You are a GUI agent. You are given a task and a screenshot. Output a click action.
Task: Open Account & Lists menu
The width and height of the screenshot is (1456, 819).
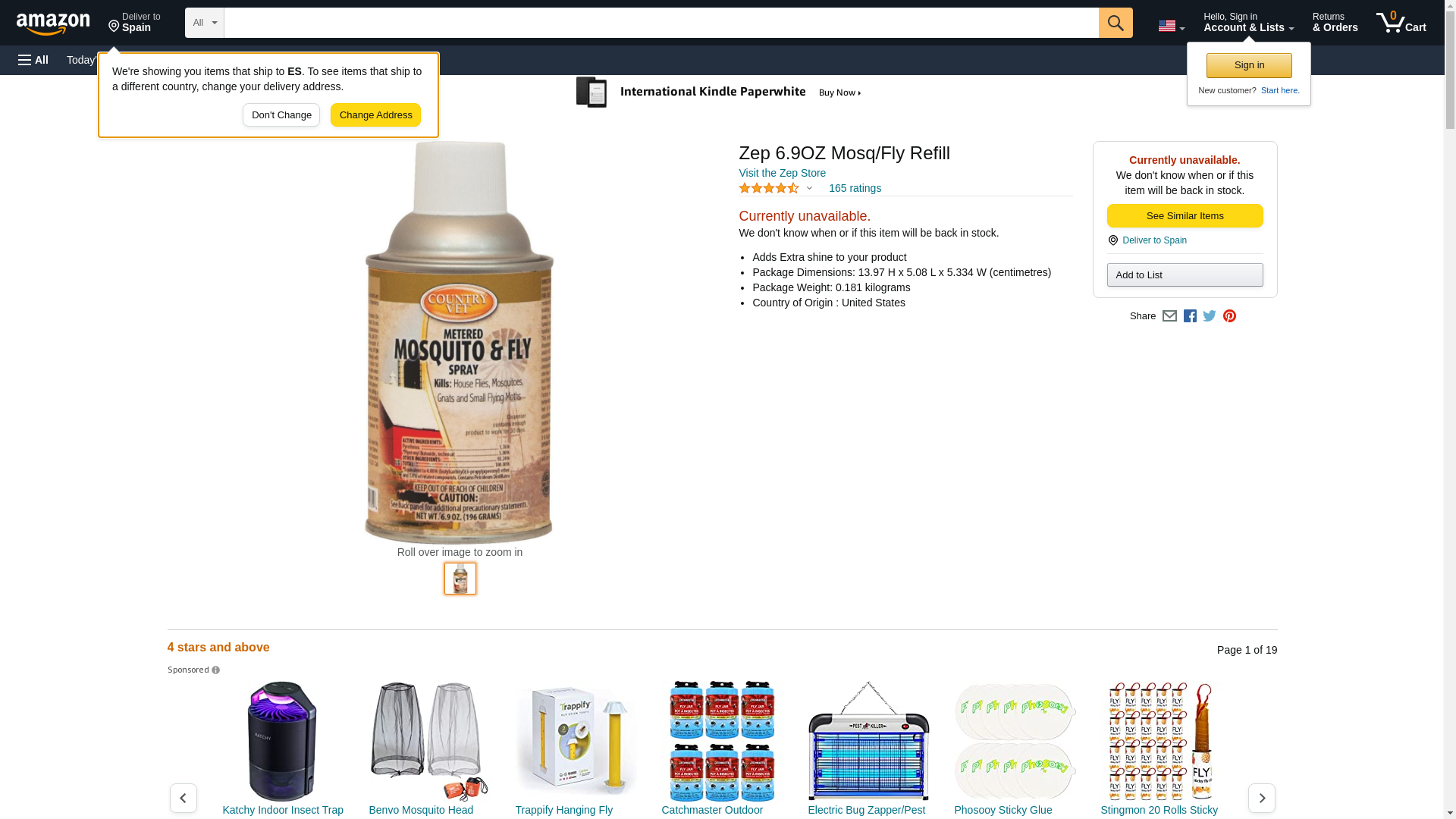(x=1248, y=23)
